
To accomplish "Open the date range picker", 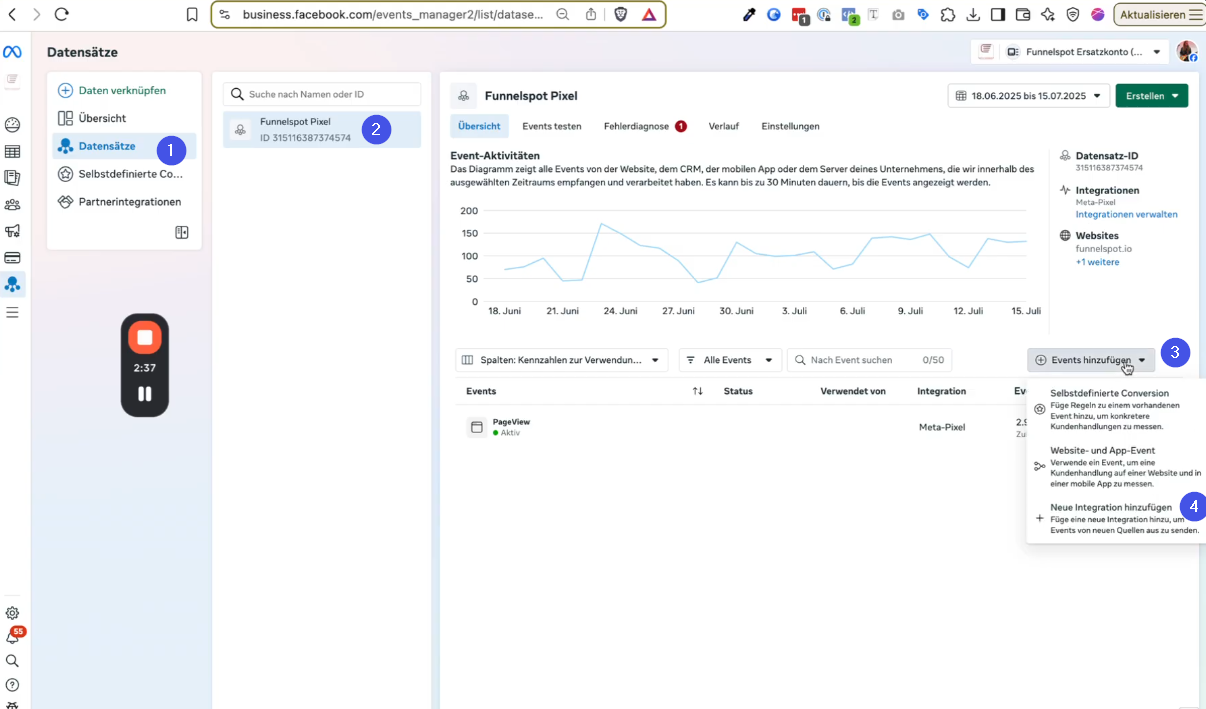I will pyautogui.click(x=1028, y=96).
